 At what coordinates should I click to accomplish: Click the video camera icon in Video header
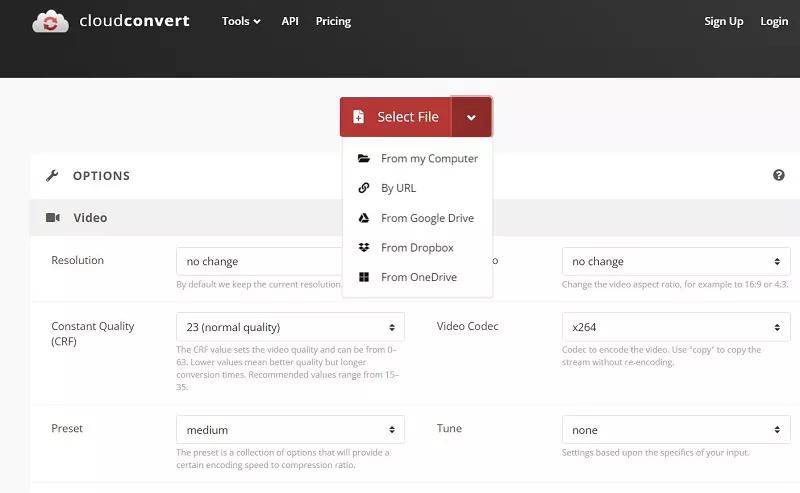[x=52, y=218]
